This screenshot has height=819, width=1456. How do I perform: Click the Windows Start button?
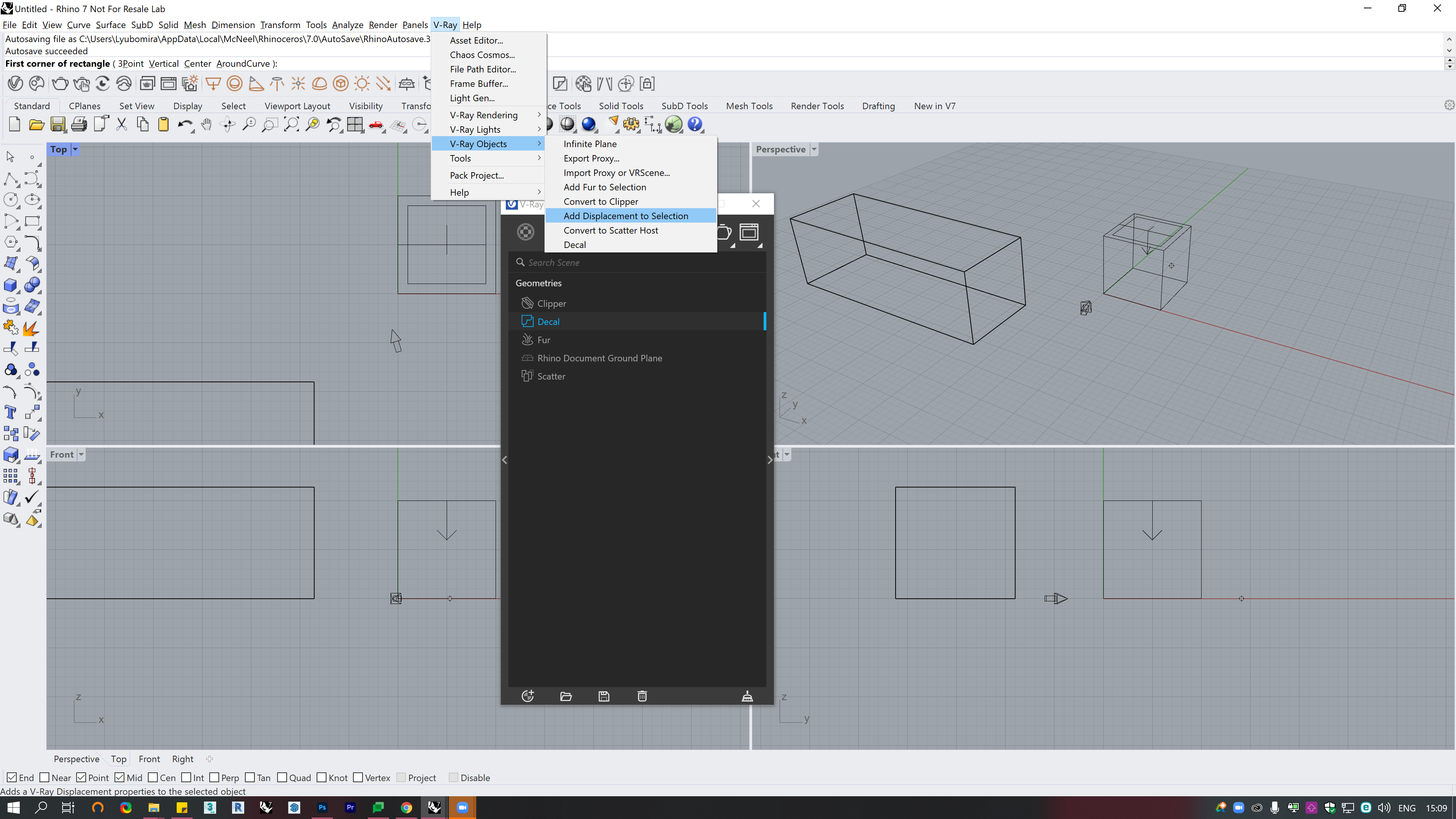[14, 808]
